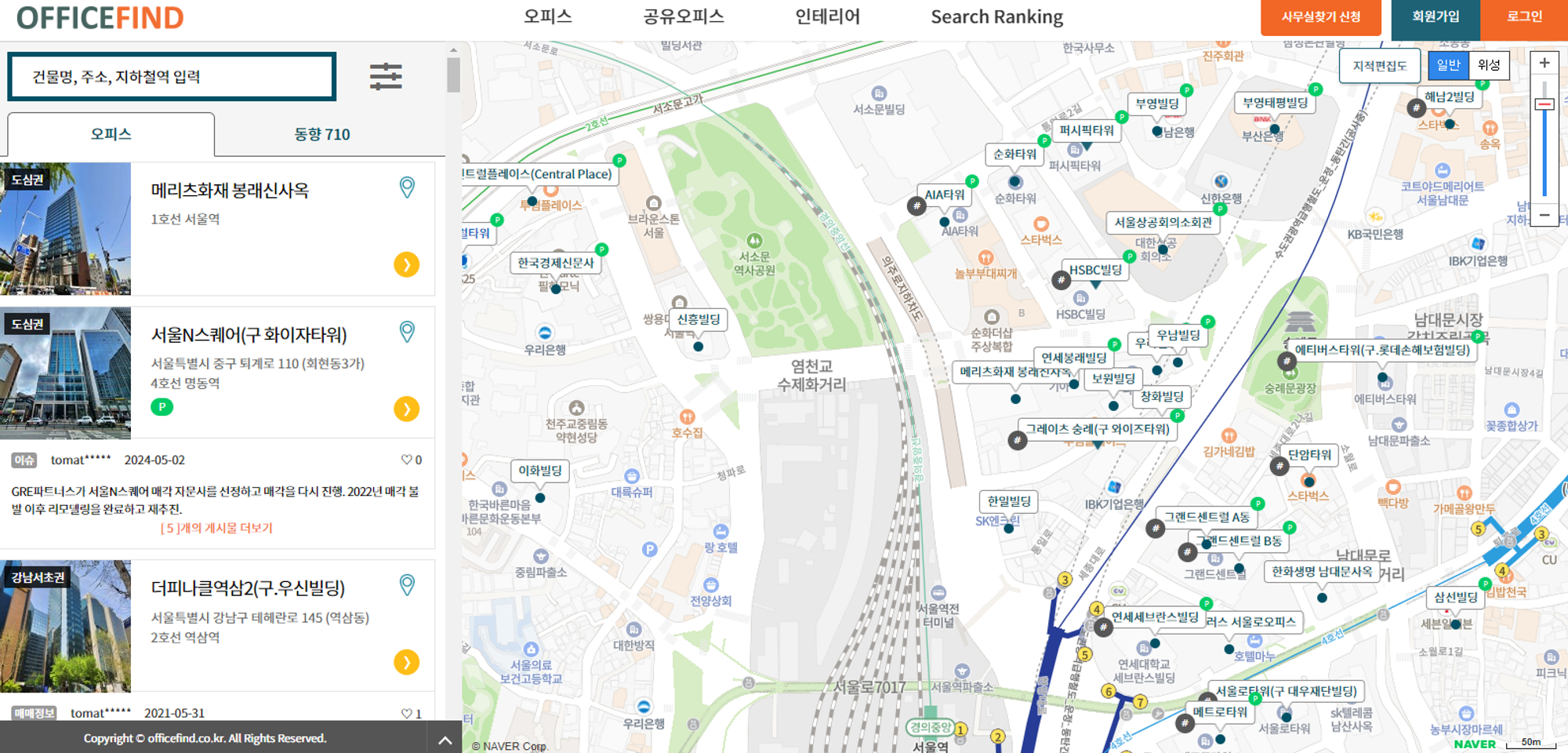
Task: Zoom out the map with minus button
Action: coord(1544,214)
